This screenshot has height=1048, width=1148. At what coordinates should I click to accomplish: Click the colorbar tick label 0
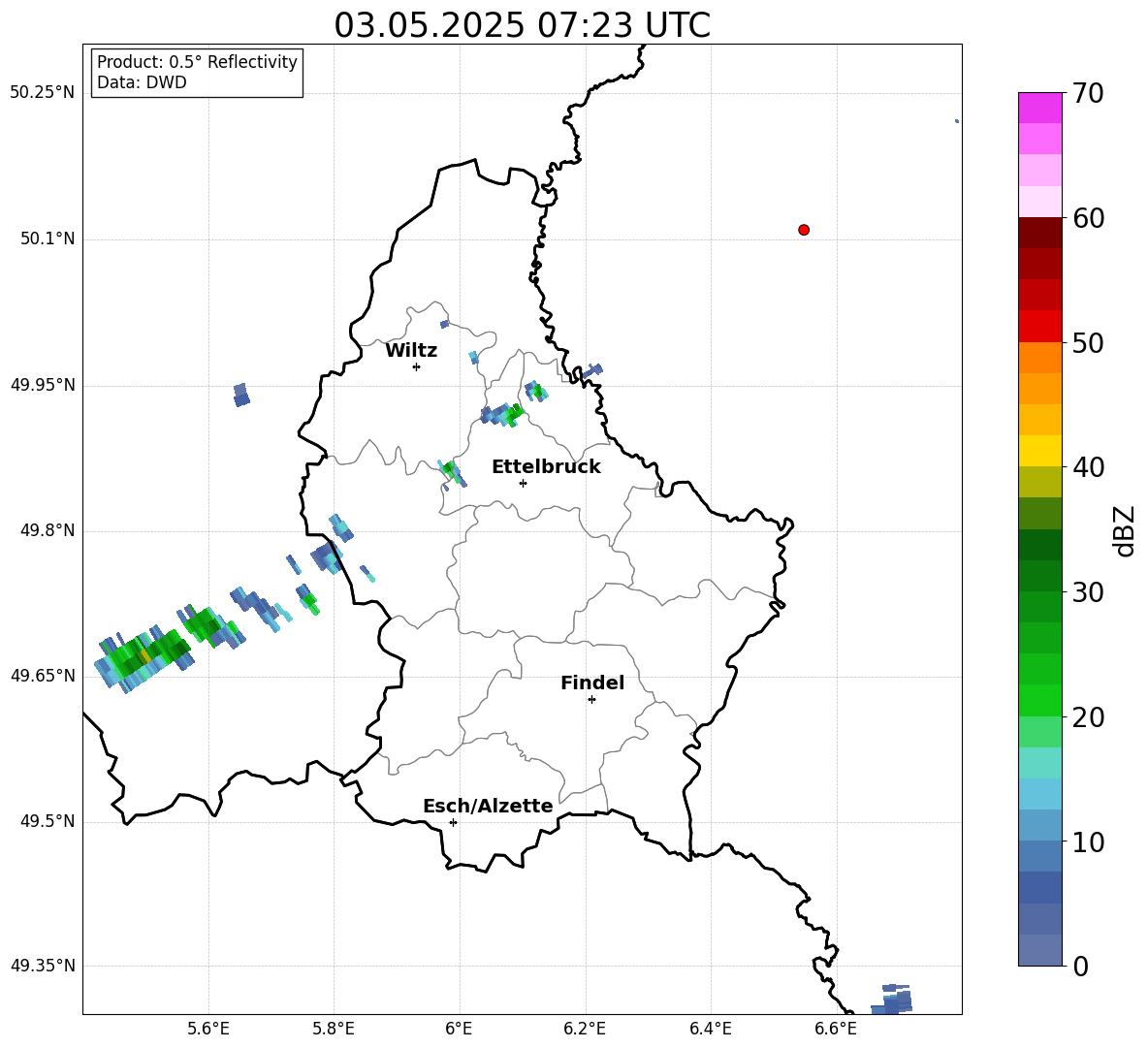tap(1081, 967)
